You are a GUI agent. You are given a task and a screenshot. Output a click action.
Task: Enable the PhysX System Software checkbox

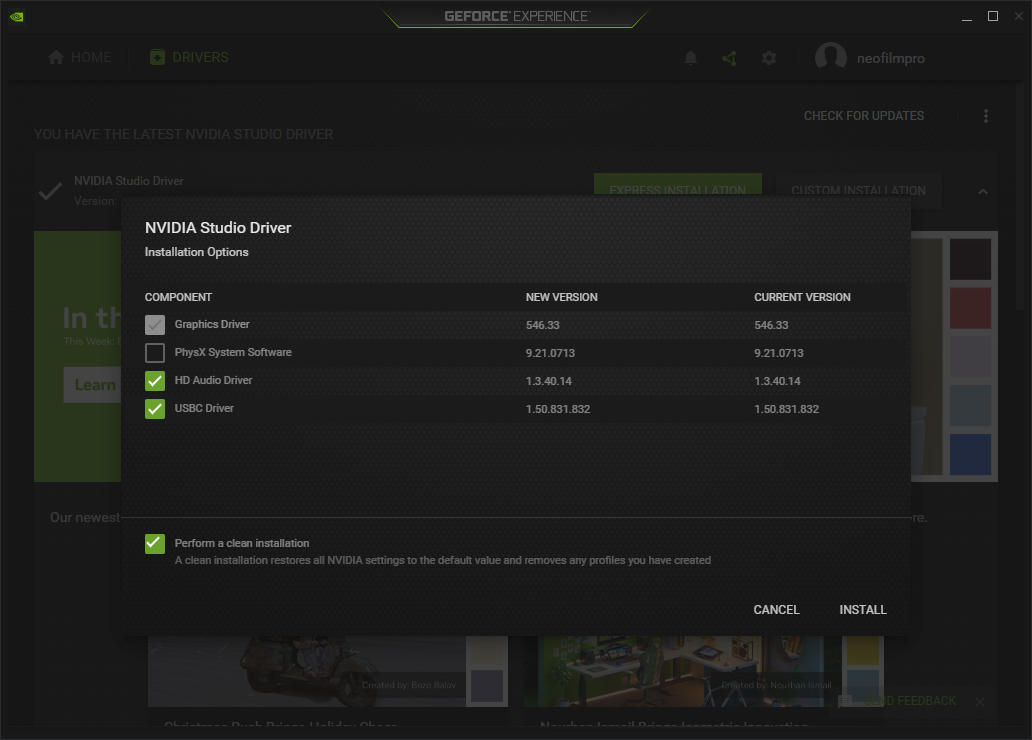pyautogui.click(x=155, y=353)
